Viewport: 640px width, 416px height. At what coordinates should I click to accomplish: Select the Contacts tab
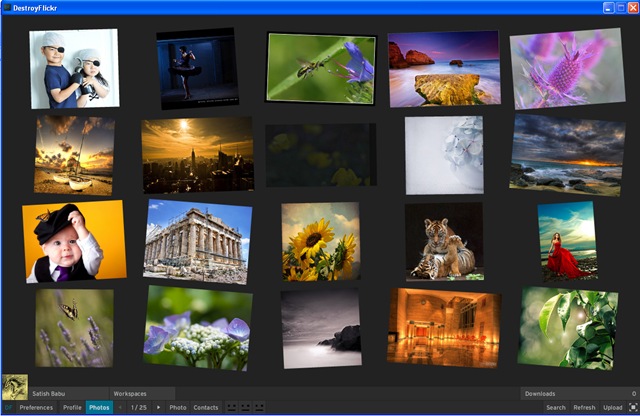coord(206,408)
